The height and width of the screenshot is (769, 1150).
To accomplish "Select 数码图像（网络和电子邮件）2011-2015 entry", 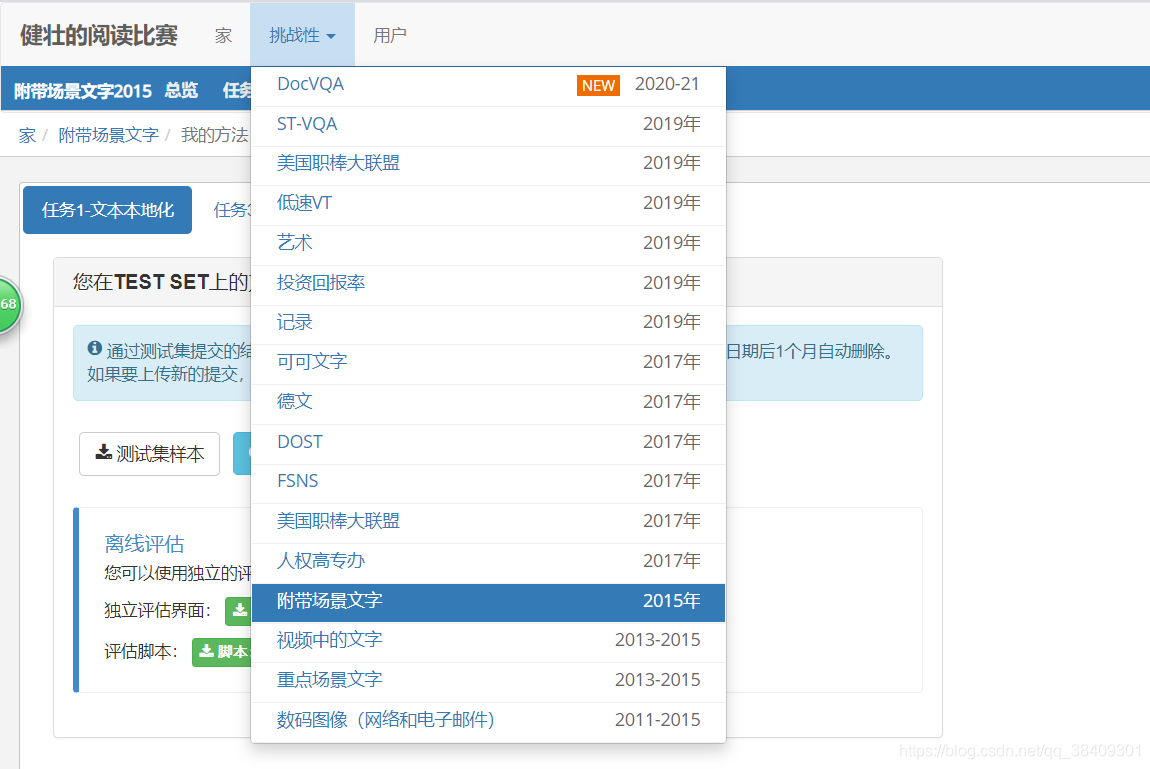I will point(488,721).
